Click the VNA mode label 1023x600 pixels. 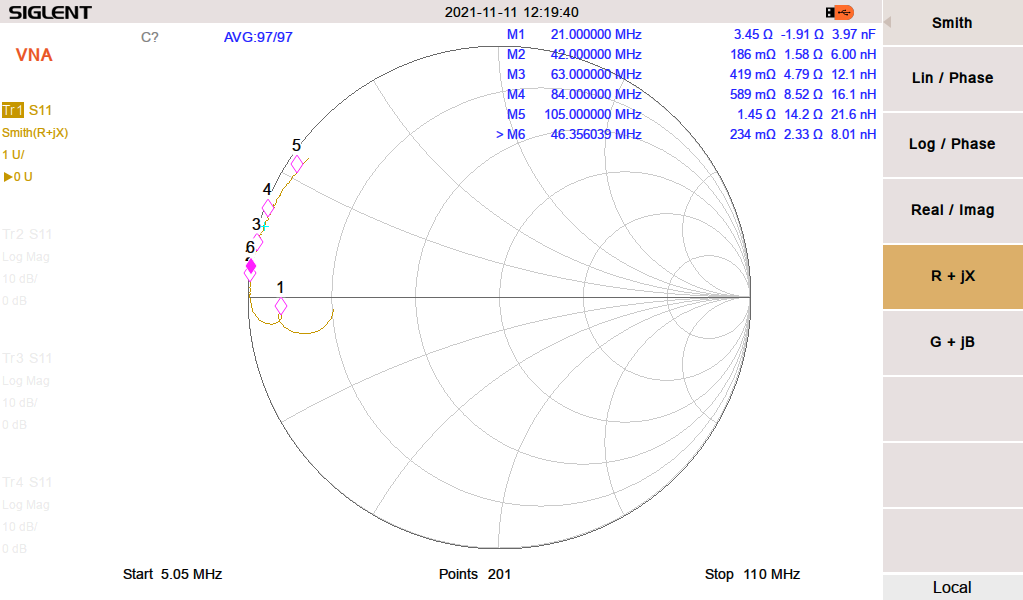34,55
